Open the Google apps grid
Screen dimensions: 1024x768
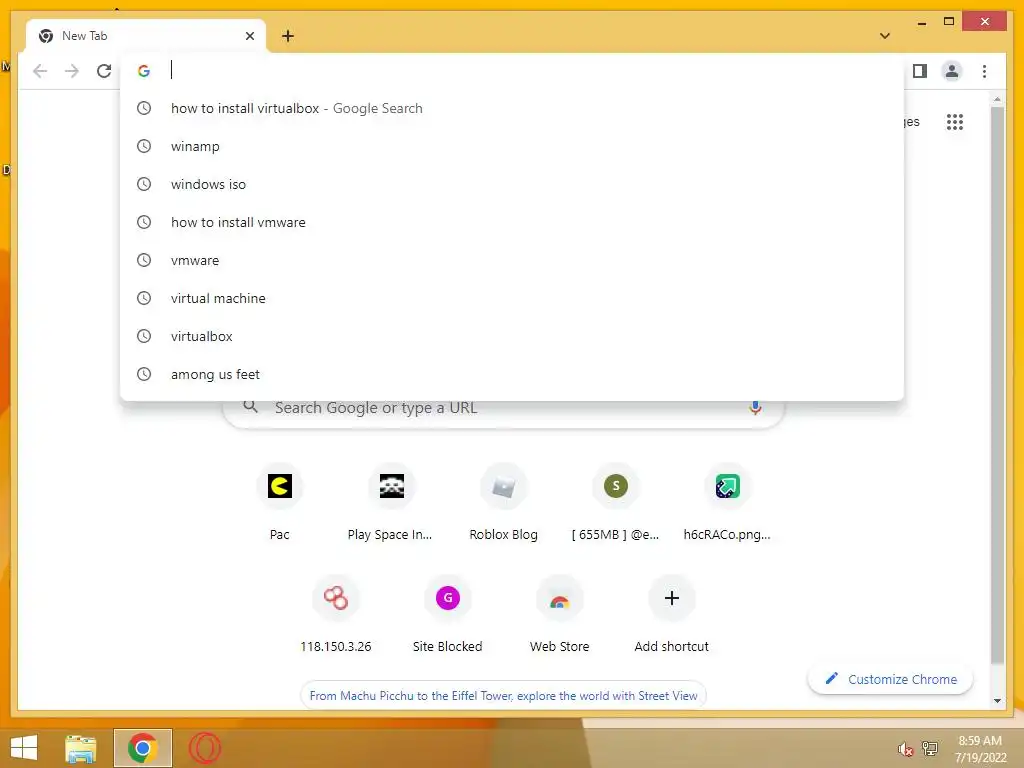click(x=955, y=122)
